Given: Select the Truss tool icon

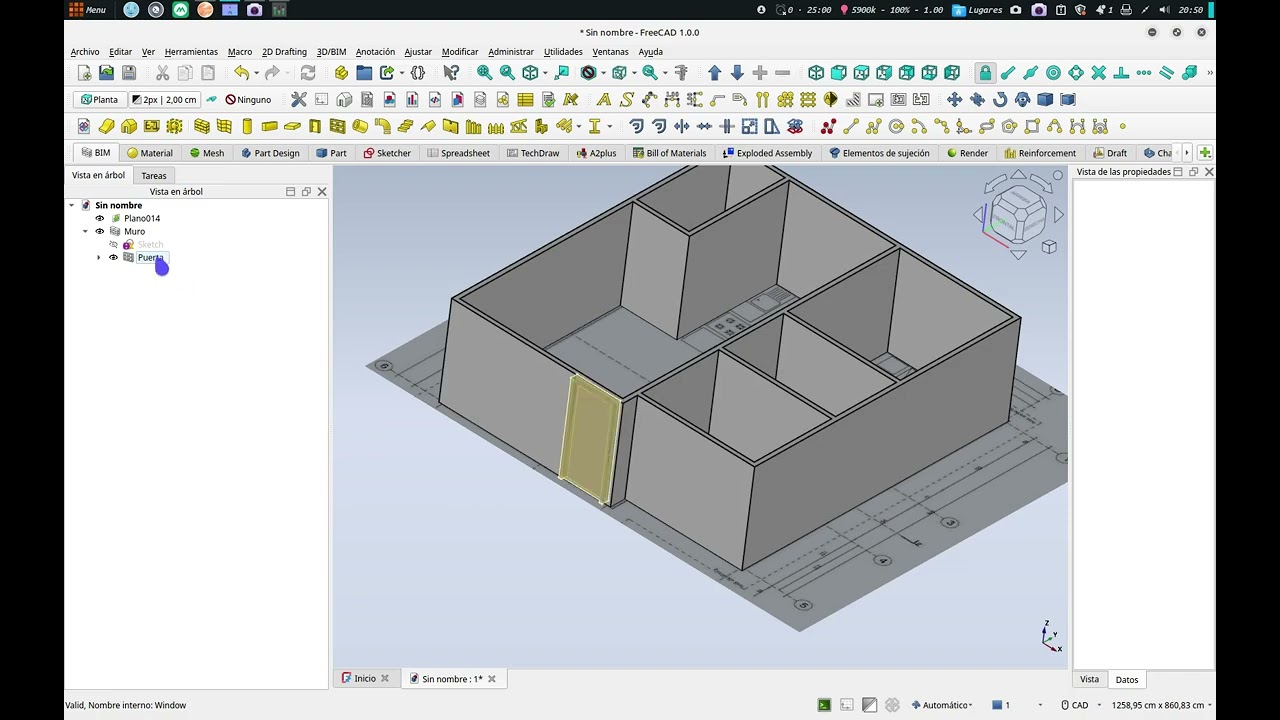Looking at the screenshot, I should pos(519,126).
